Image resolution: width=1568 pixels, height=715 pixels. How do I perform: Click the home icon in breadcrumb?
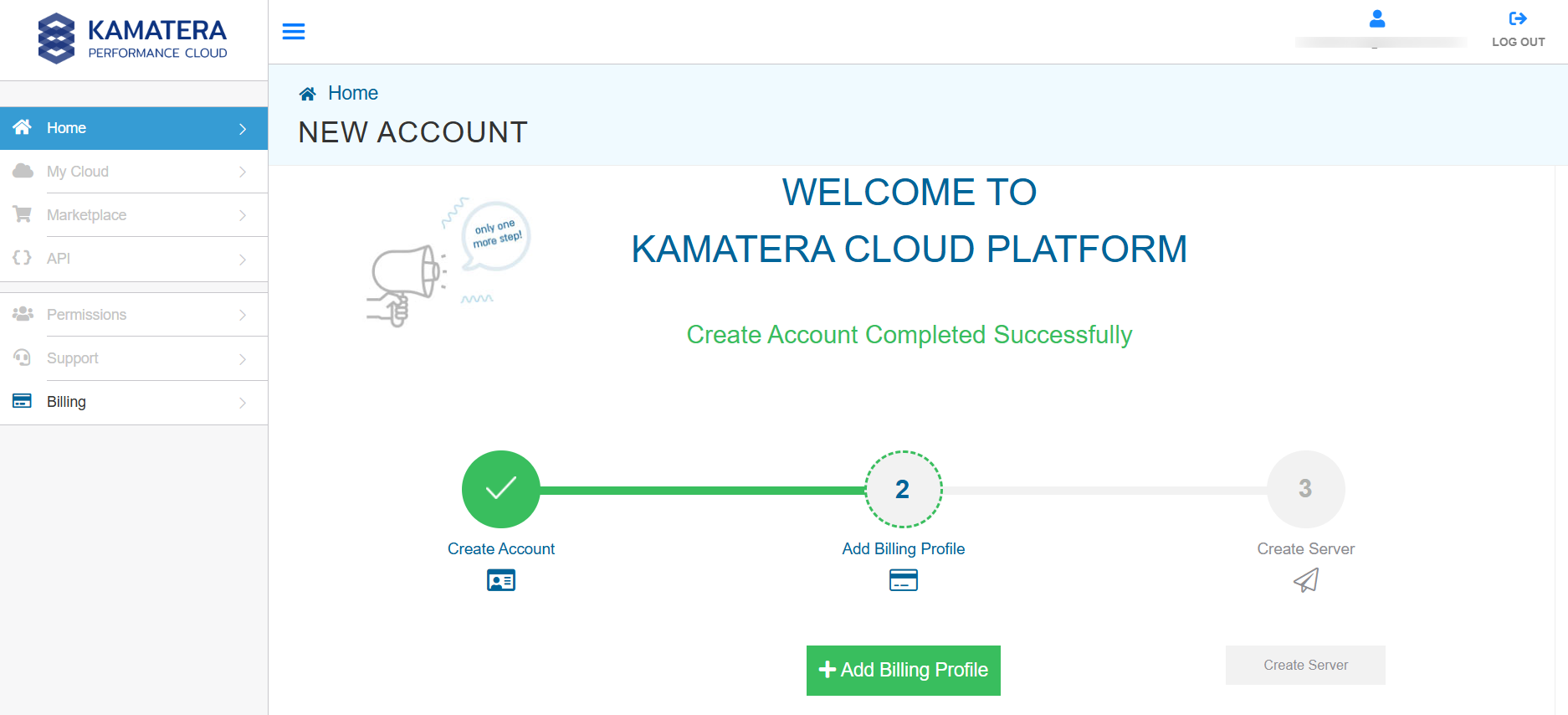click(x=308, y=94)
